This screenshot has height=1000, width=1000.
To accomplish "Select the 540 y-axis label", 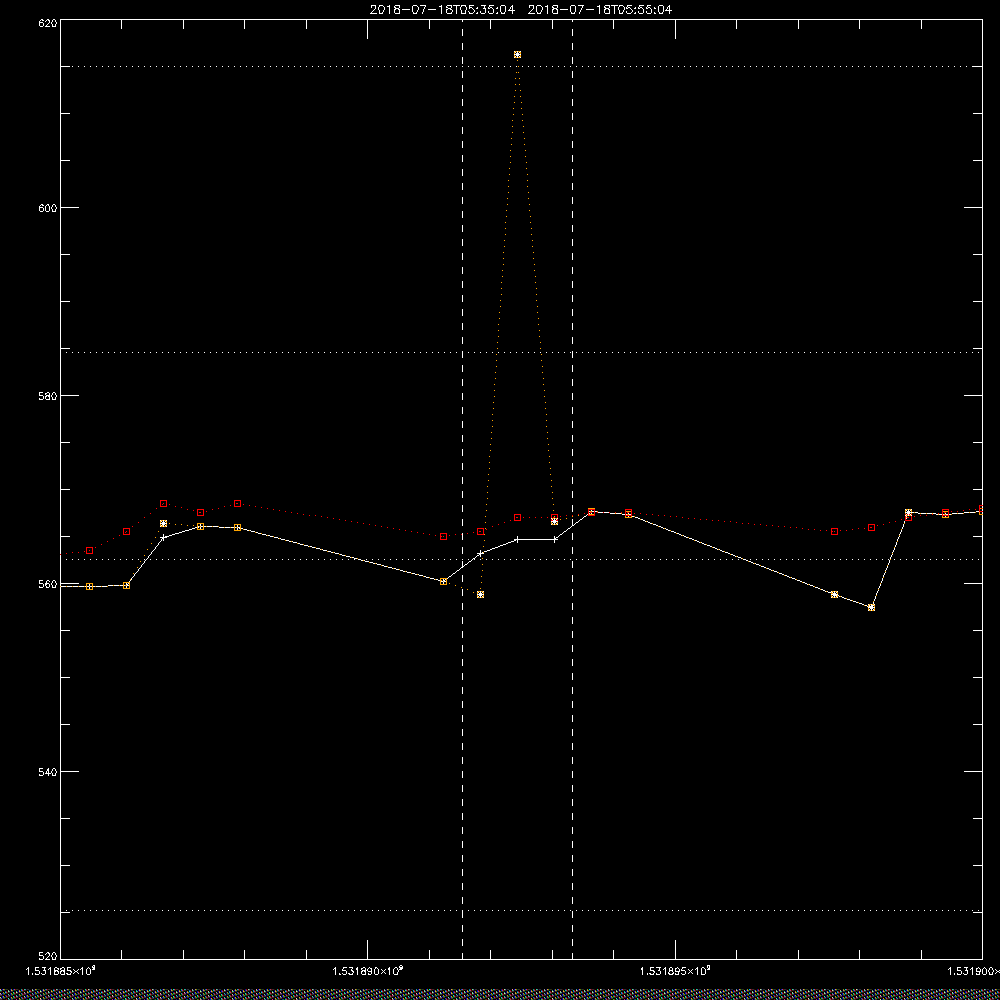I will [x=48, y=772].
